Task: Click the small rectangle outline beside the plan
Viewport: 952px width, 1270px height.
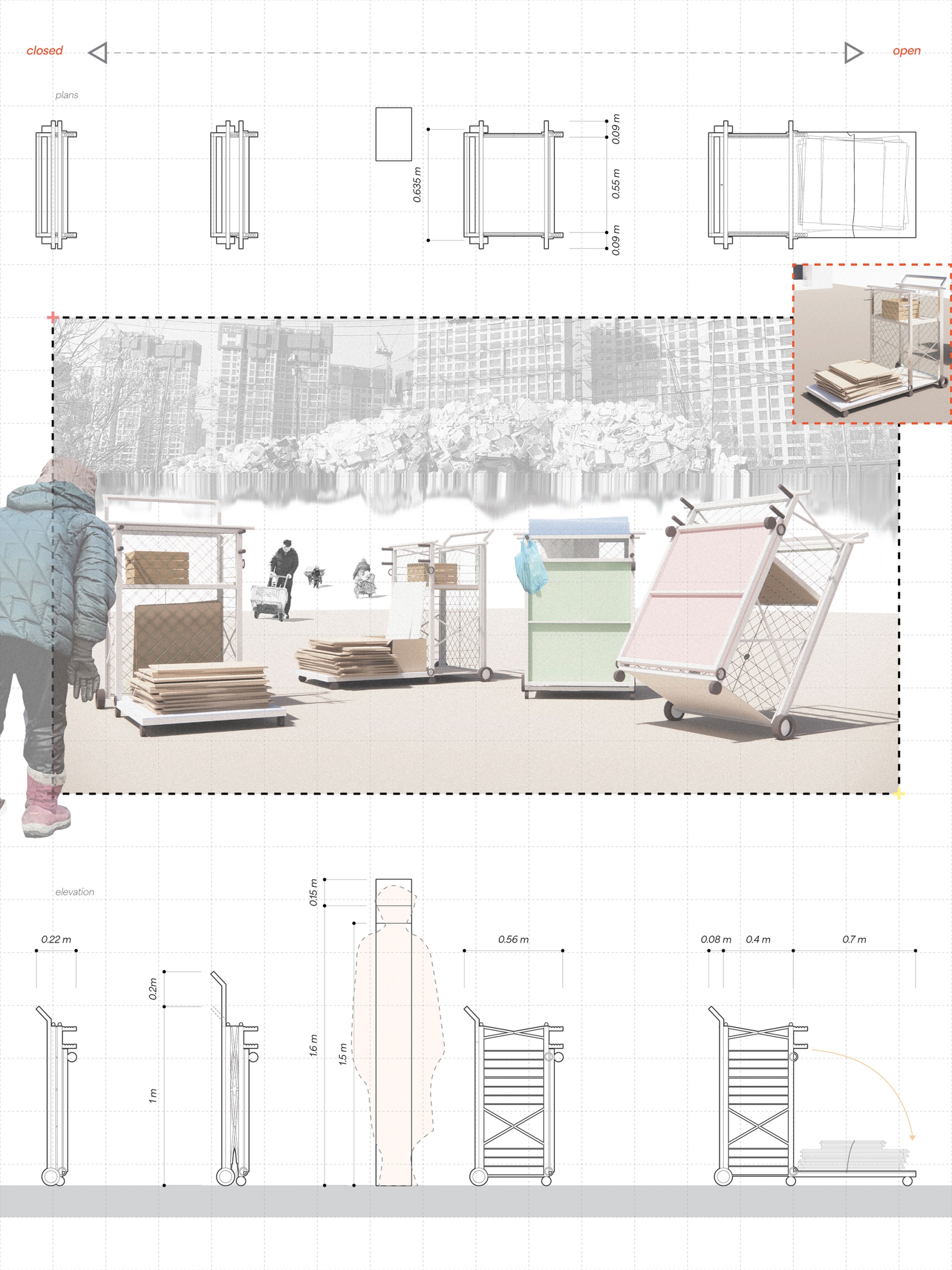Action: tap(394, 134)
